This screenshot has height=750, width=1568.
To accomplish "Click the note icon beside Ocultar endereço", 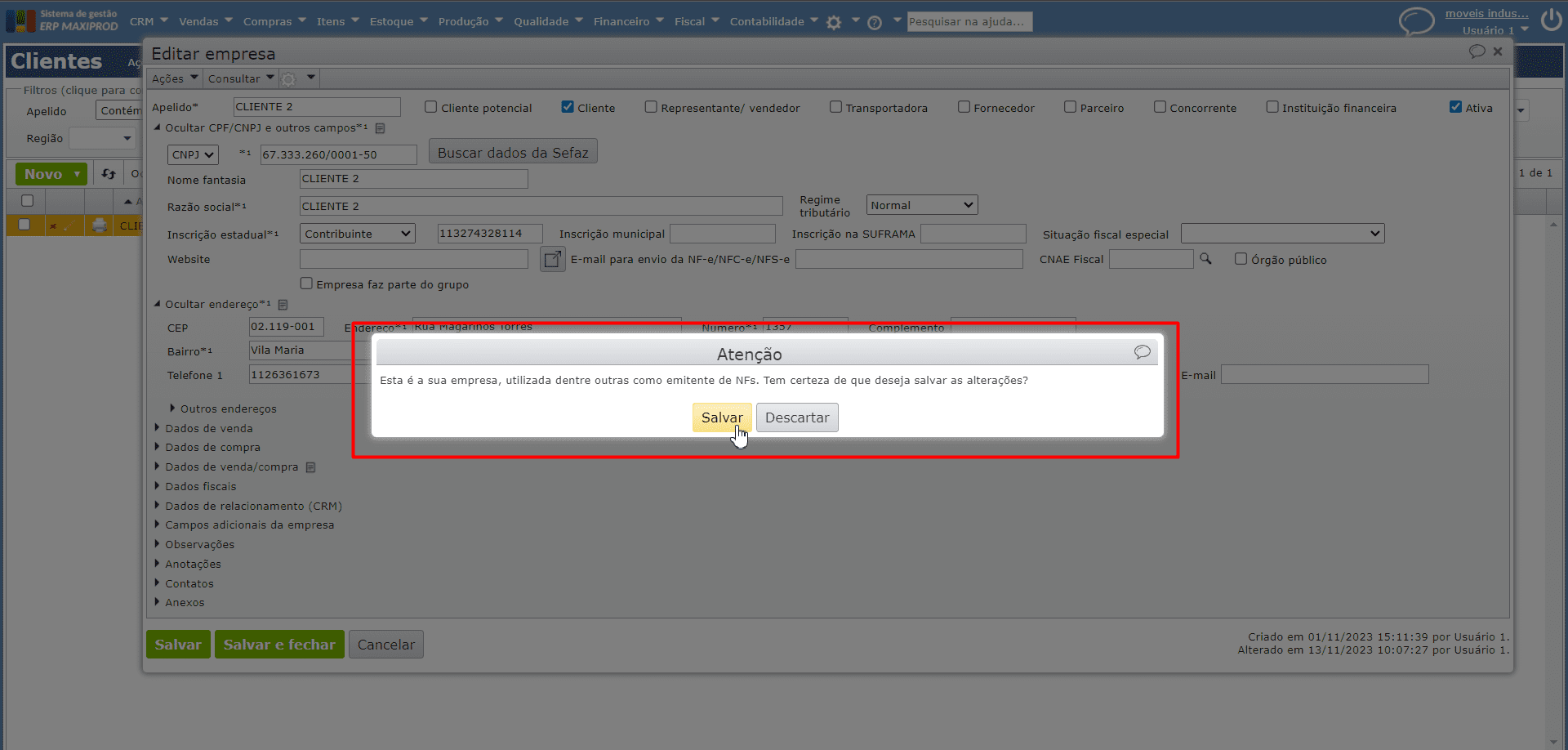I will coord(283,305).
